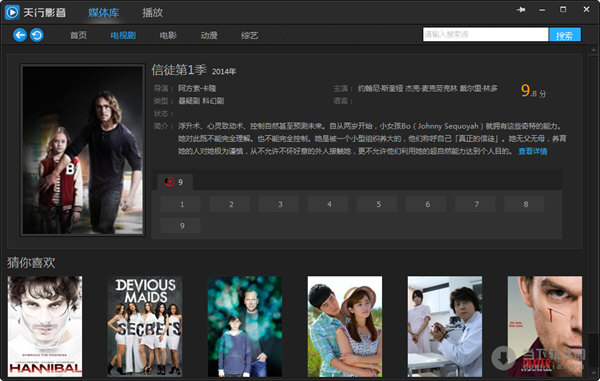Screen dimensions: 600x381
Task: Play episode 6
Action: [427, 204]
